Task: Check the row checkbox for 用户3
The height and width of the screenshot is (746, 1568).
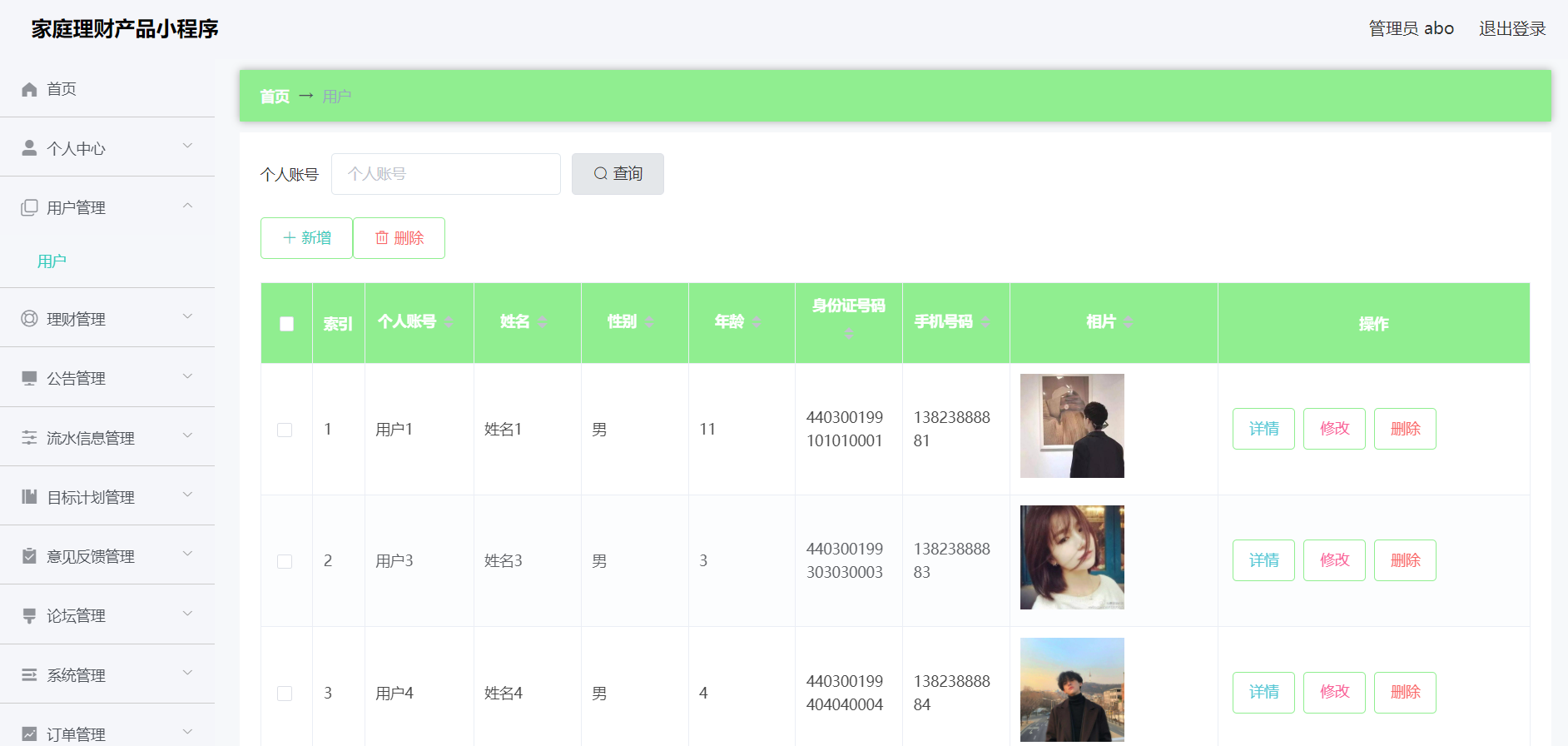Action: (285, 561)
